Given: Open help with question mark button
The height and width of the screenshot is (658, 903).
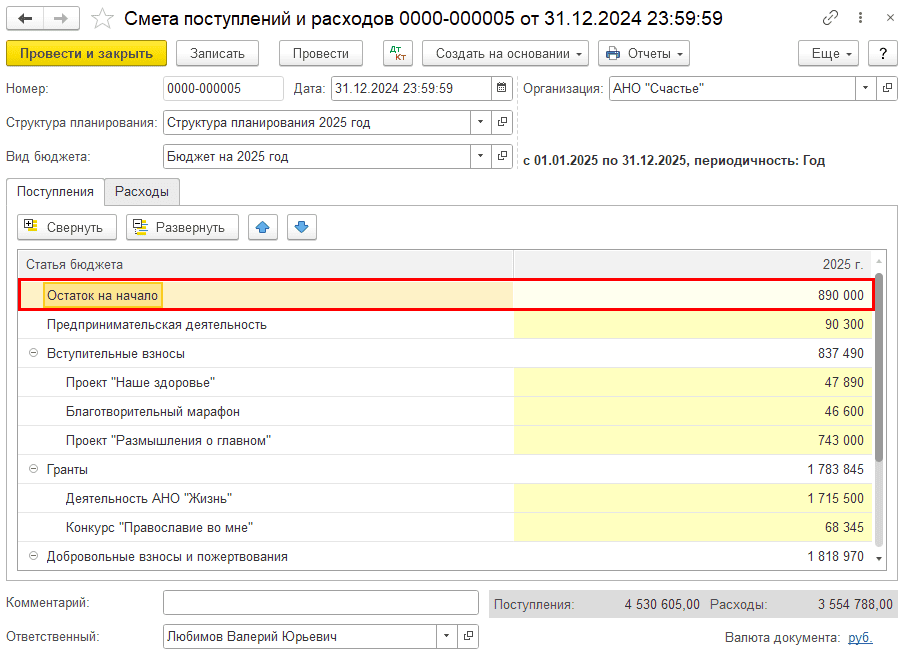Looking at the screenshot, I should (x=882, y=54).
